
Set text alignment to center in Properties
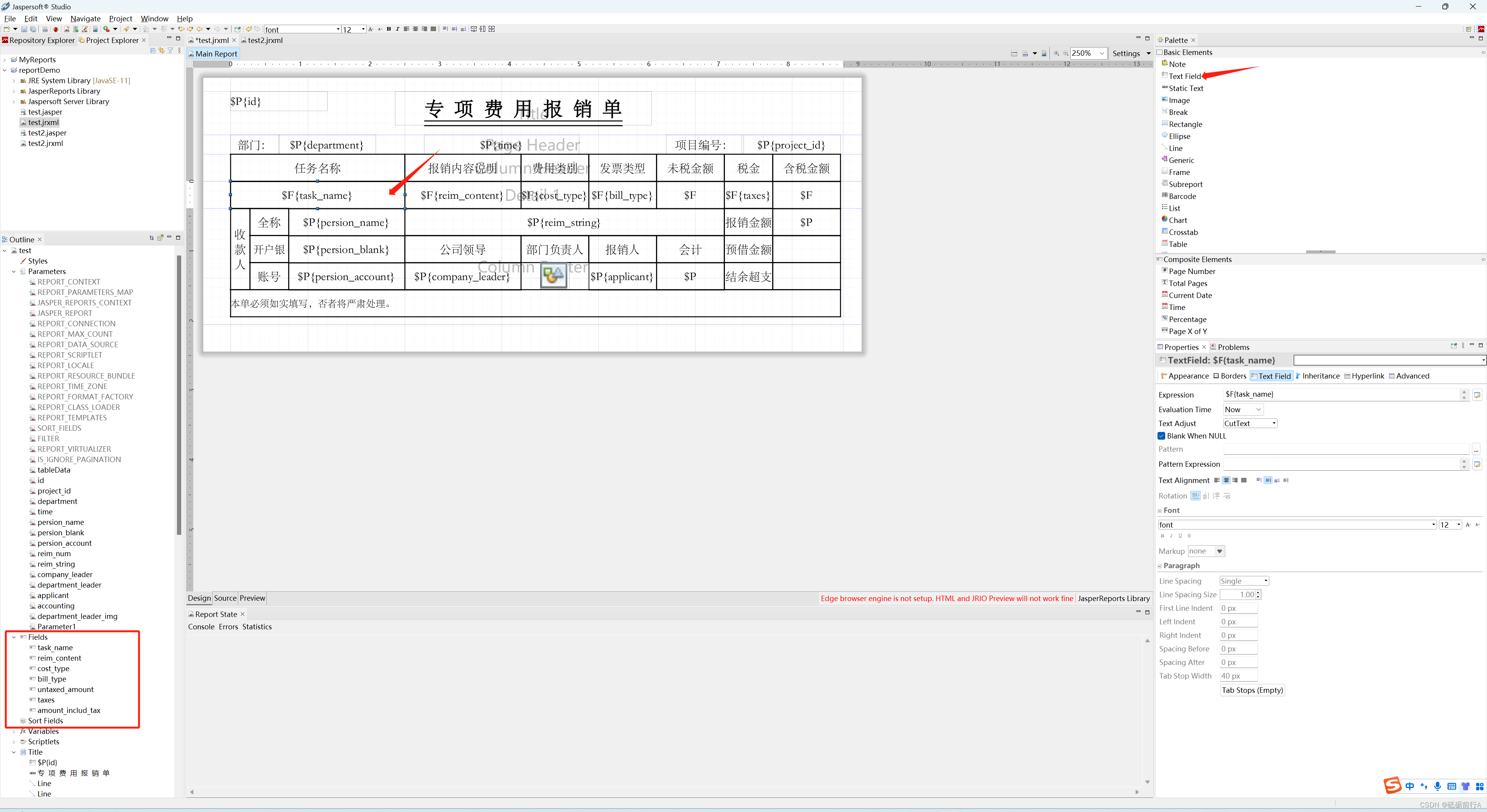1226,480
